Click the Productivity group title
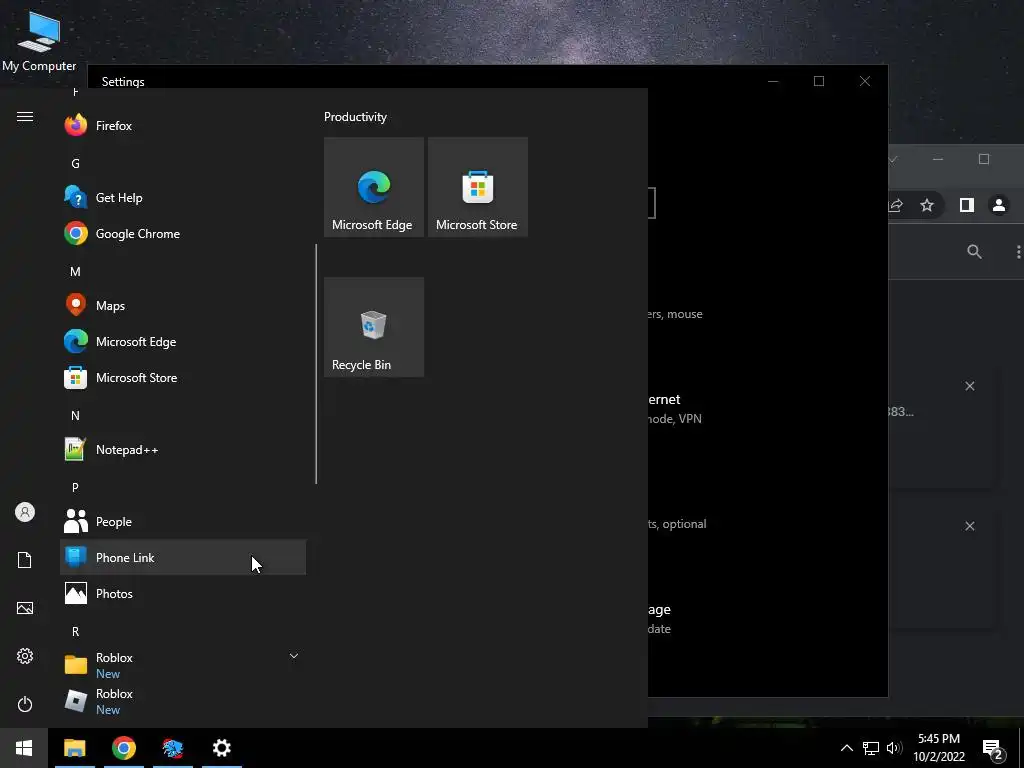Viewport: 1024px width, 768px height. pyautogui.click(x=355, y=117)
